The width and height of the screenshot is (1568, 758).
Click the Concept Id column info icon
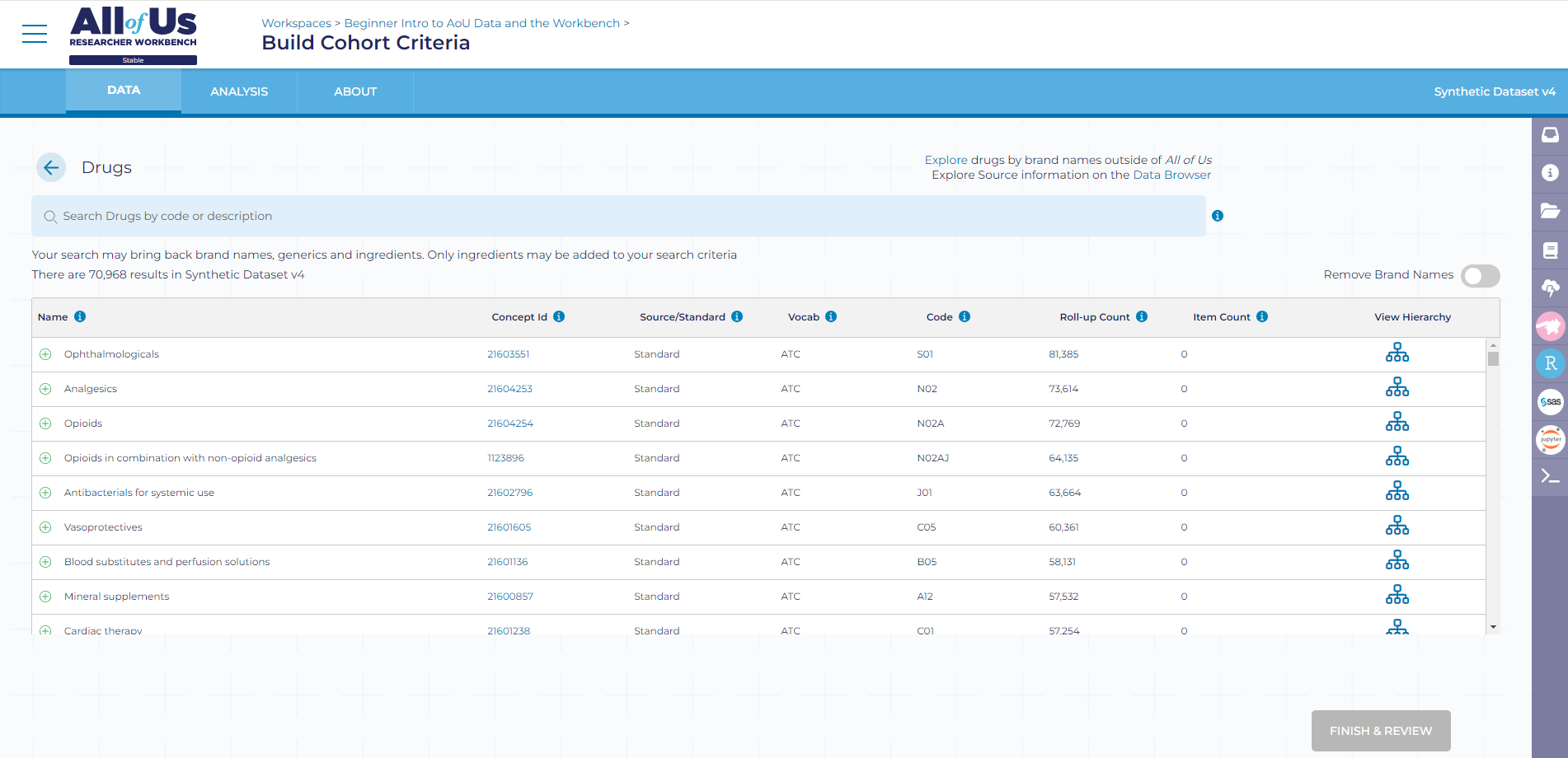[559, 316]
